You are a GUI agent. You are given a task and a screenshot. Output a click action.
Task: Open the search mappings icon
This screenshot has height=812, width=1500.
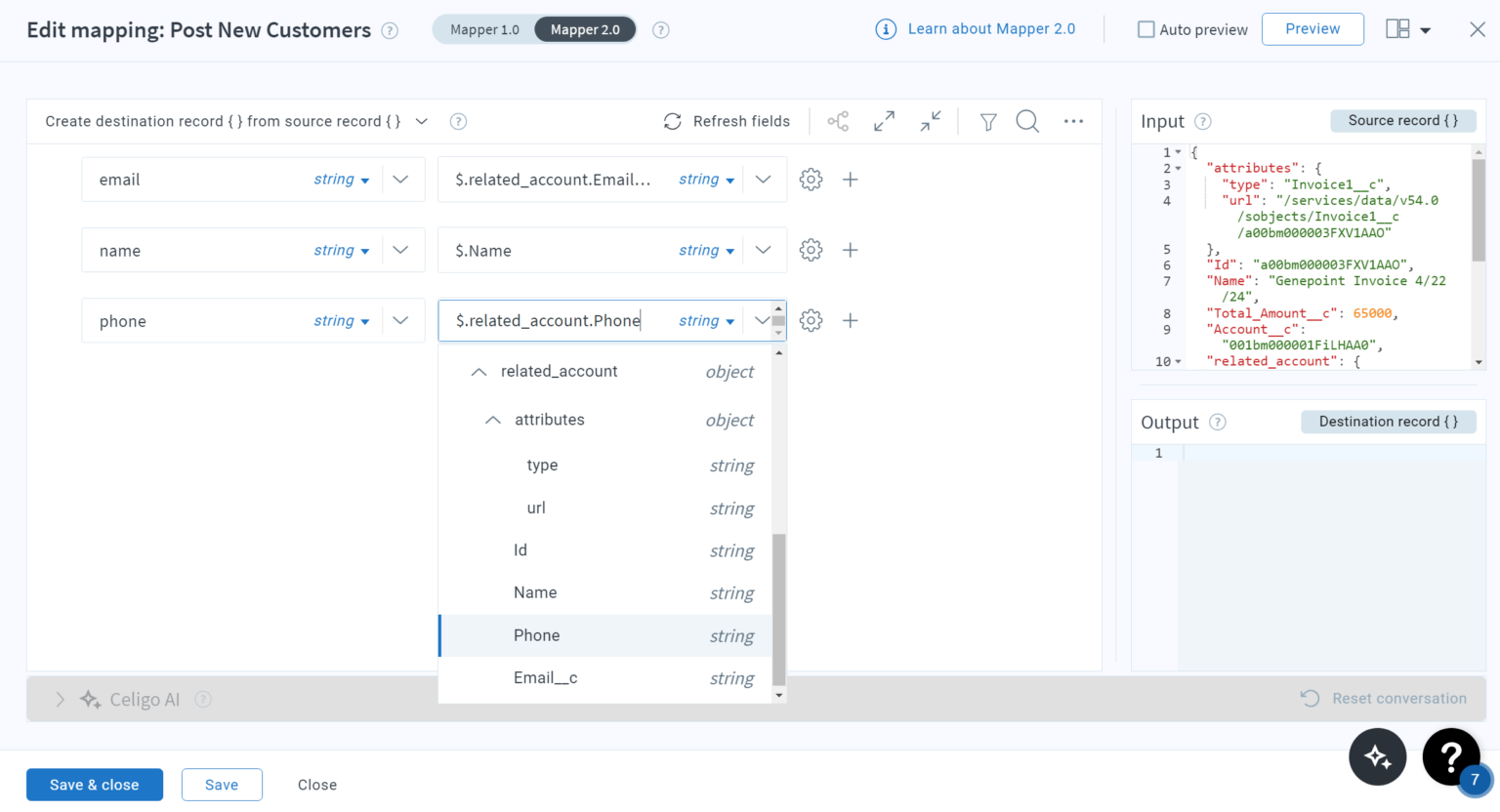tap(1027, 121)
